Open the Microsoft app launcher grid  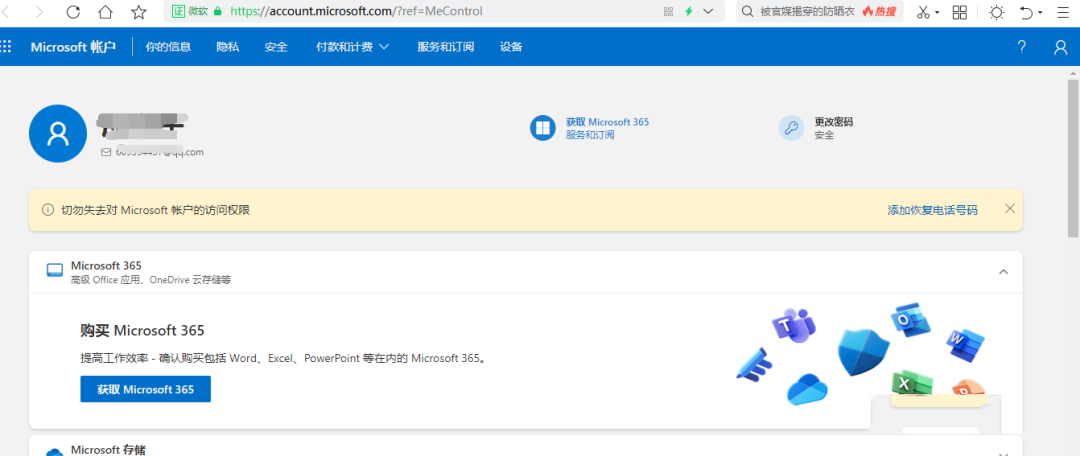point(6,47)
